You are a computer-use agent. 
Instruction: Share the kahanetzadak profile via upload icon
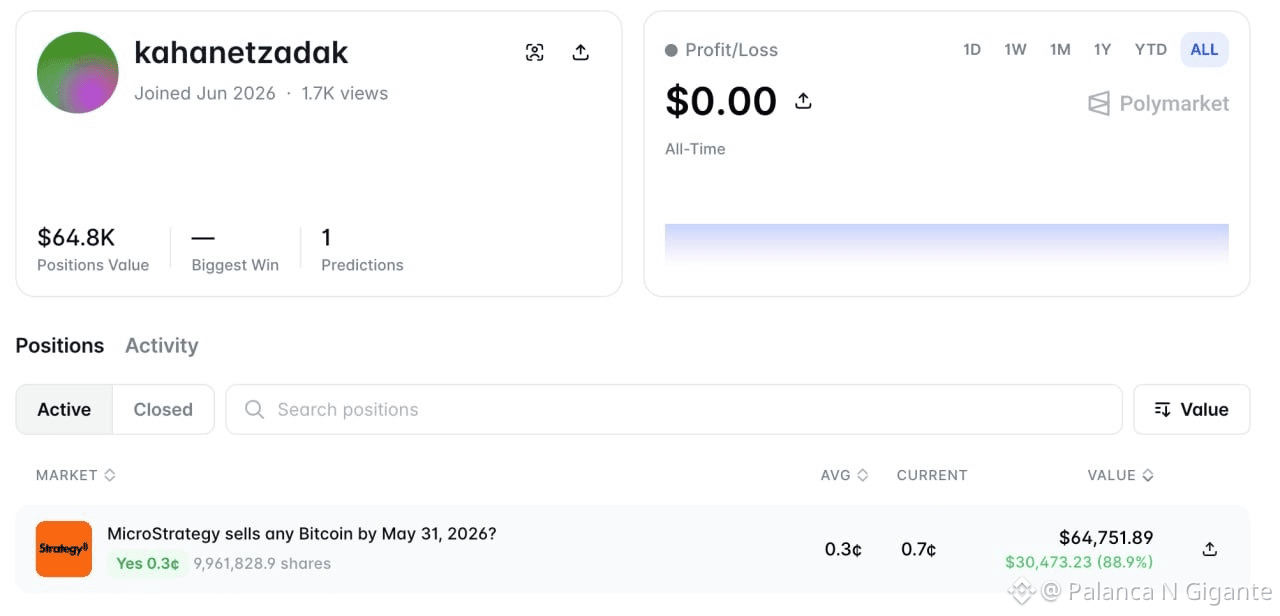point(581,53)
